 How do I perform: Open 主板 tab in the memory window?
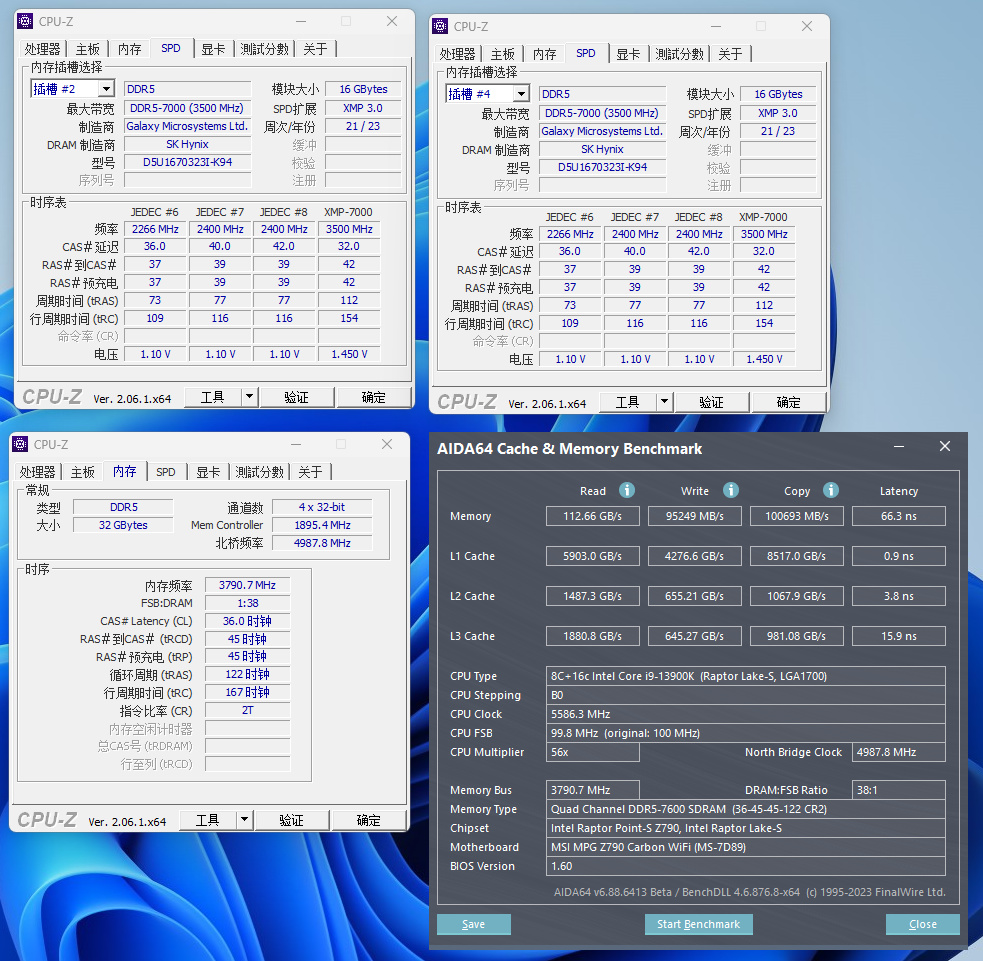tap(83, 472)
